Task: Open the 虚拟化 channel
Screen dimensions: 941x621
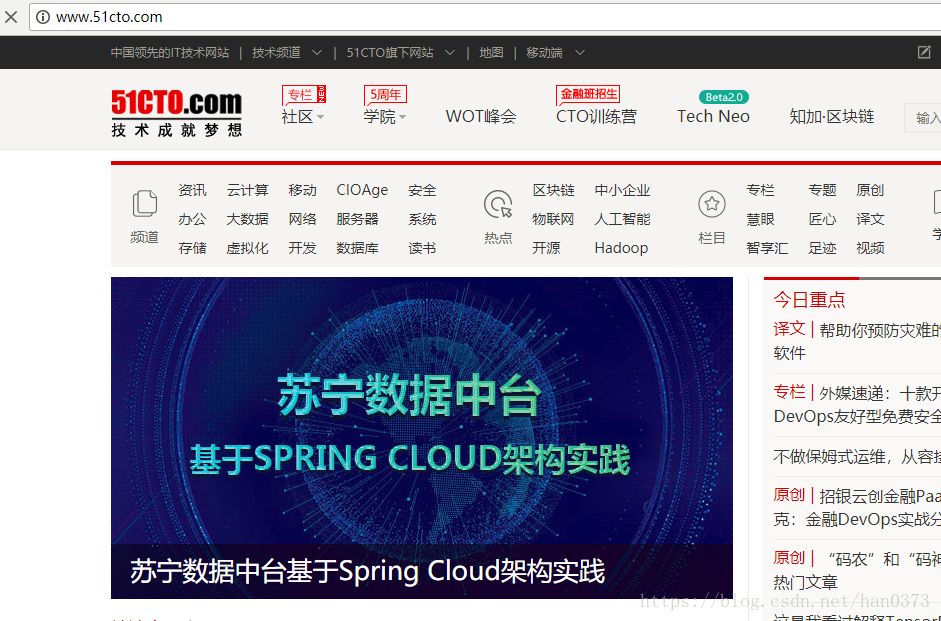Action: (x=247, y=248)
